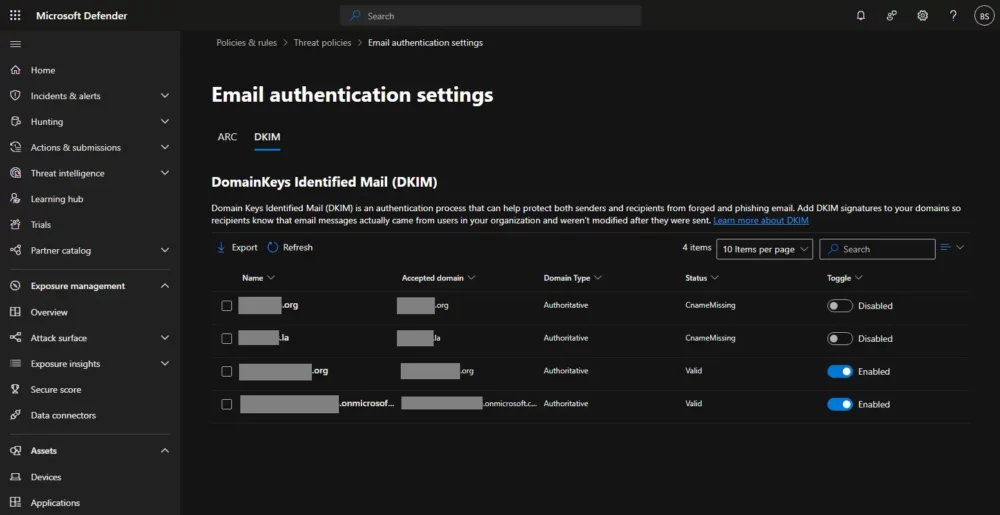The height and width of the screenshot is (515, 1000).
Task: Switch to the ARC tab
Action: pyautogui.click(x=227, y=137)
